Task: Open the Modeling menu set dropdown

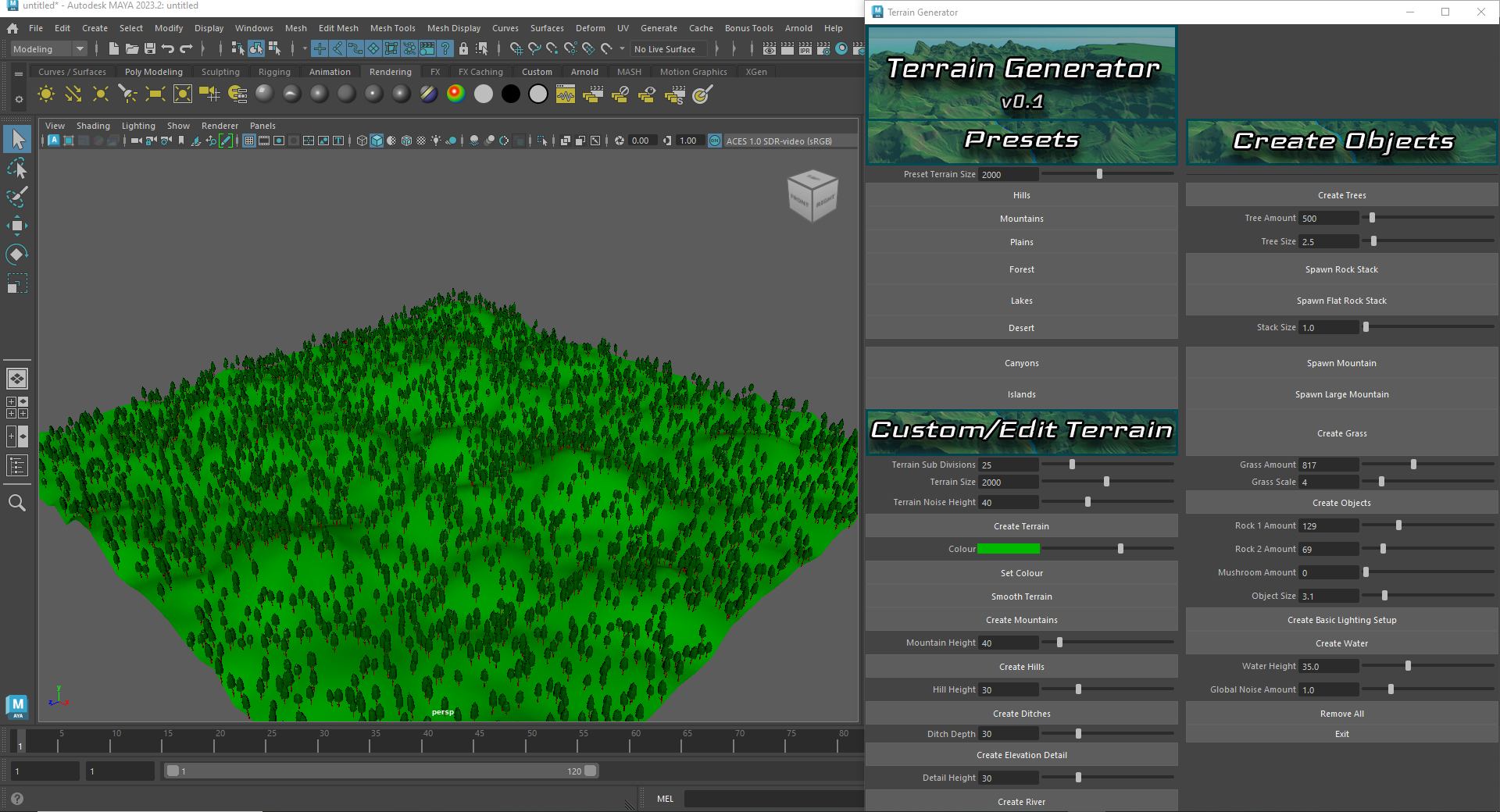Action: tap(47, 48)
